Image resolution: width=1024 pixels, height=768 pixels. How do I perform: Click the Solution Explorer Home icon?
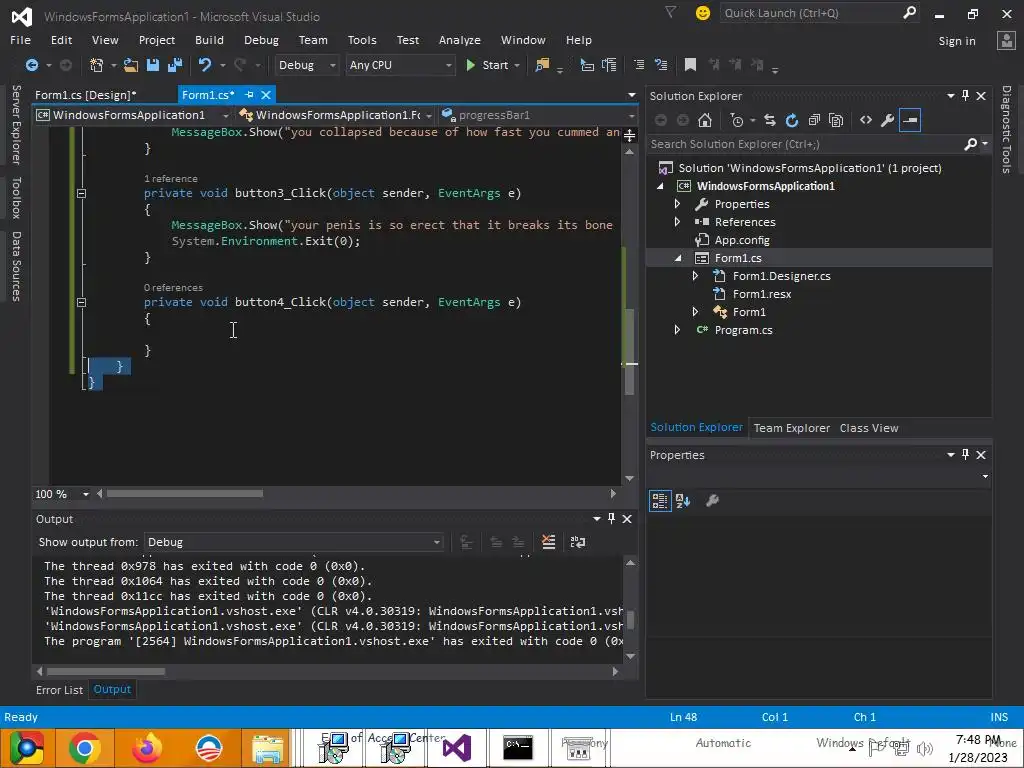click(x=705, y=120)
